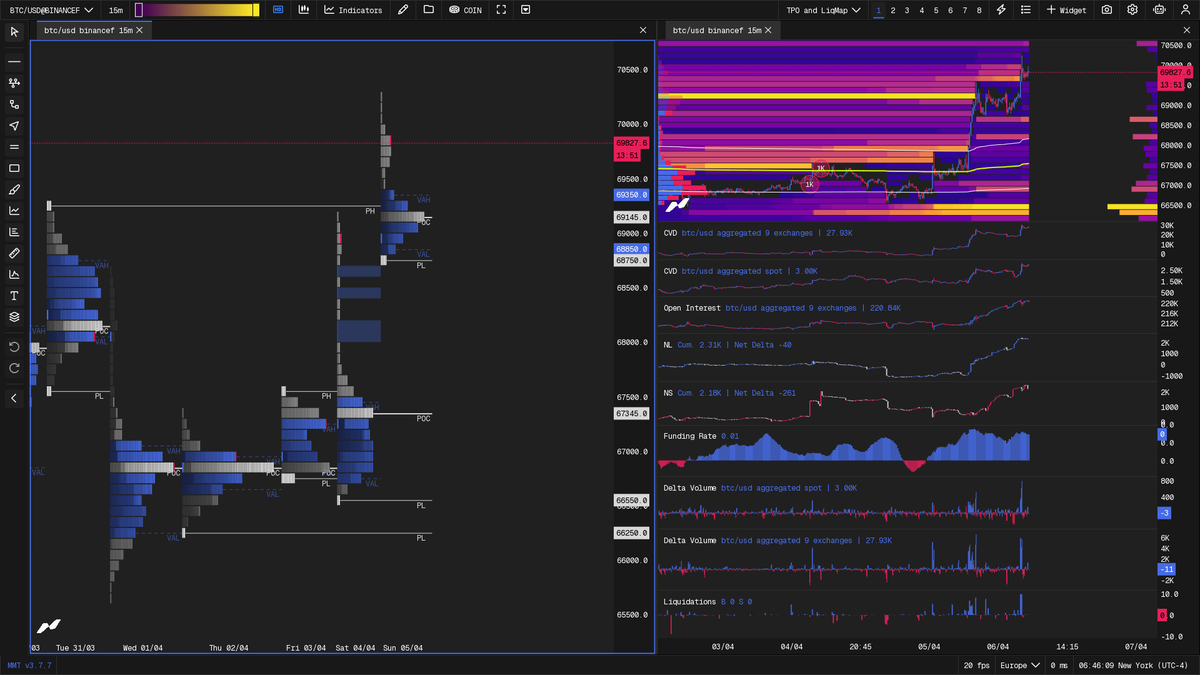Switch to workspace 4
The width and height of the screenshot is (1200, 675).
[x=922, y=10]
